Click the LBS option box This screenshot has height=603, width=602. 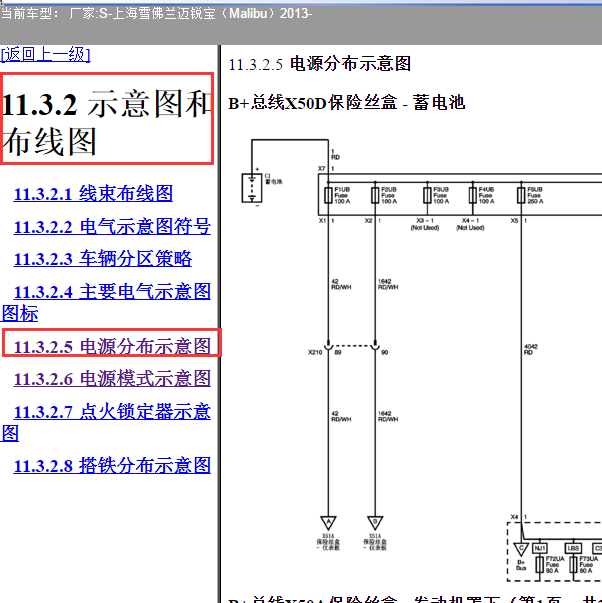573,548
